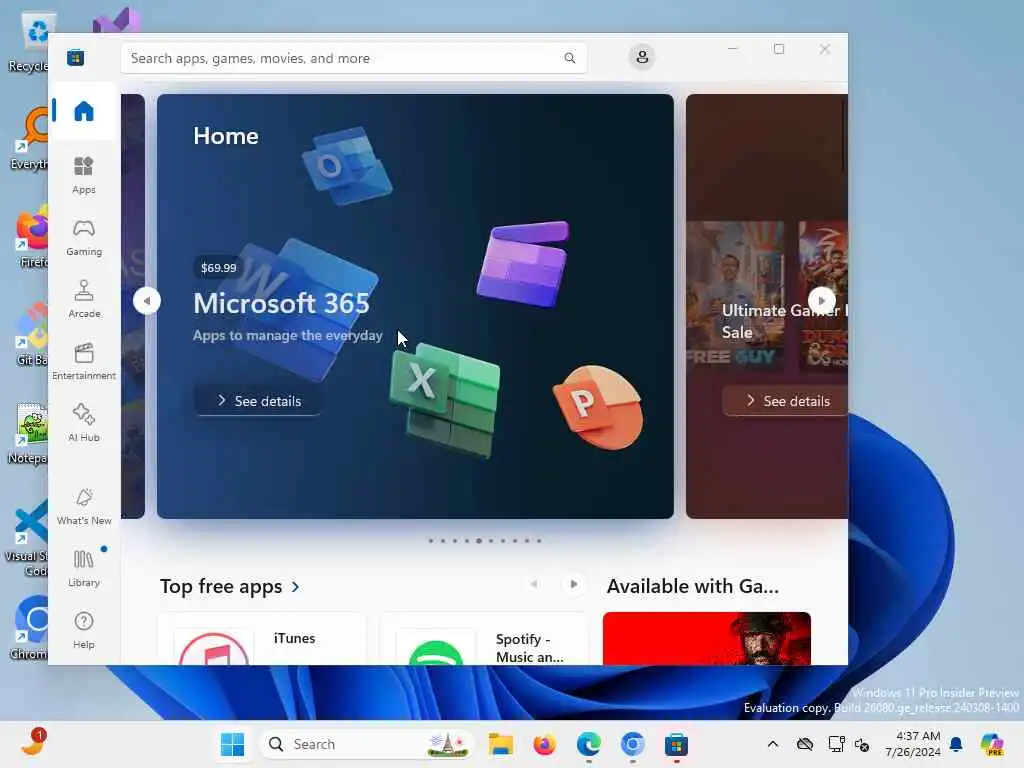
Task: Open the Recycle Bin desktop icon
Action: 31,40
